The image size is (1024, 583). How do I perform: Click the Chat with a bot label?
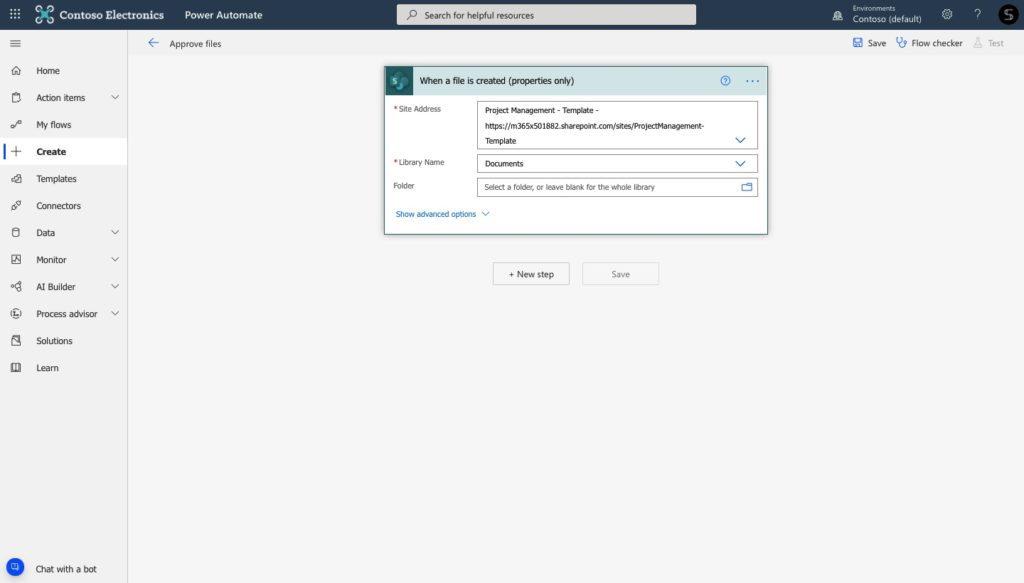[66, 569]
